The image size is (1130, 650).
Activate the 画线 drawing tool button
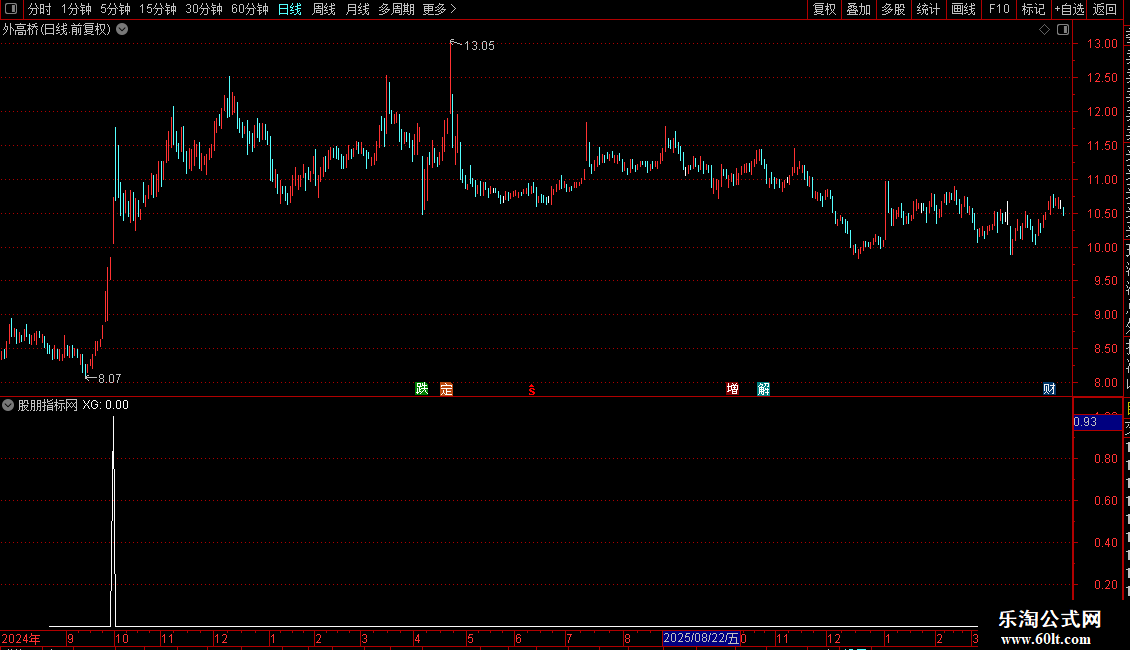point(964,9)
